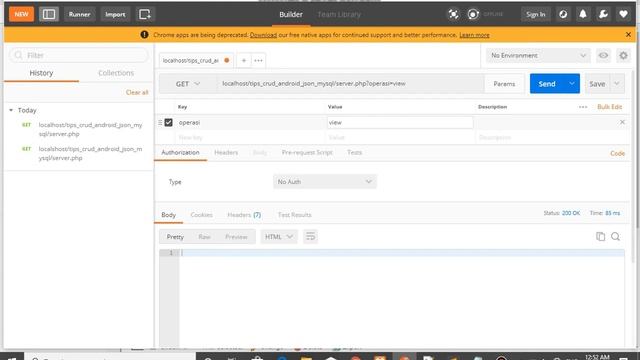Open notifications bell icon
The image size is (640, 360).
(x=583, y=14)
